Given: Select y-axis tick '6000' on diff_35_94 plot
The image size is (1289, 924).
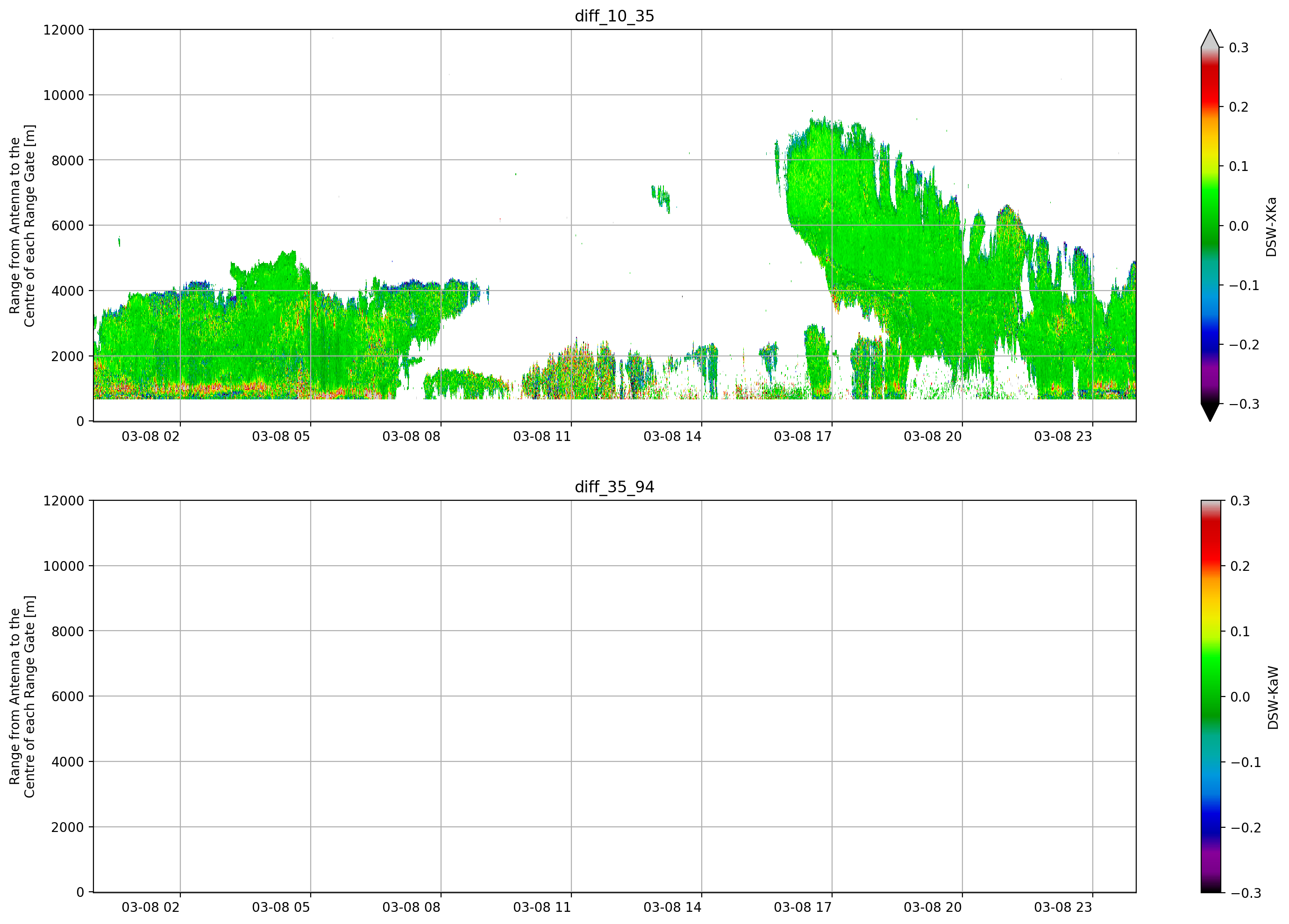Looking at the screenshot, I should [68, 696].
